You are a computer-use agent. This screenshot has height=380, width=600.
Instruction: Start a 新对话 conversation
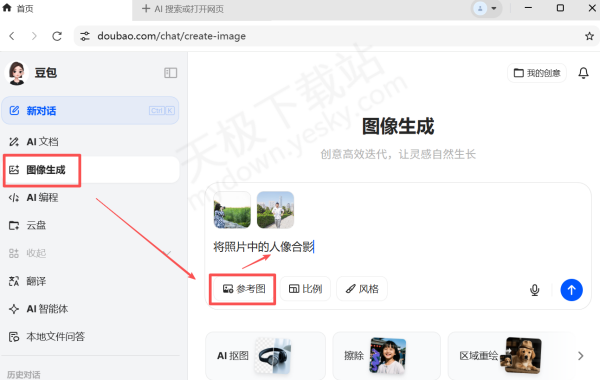coord(90,111)
